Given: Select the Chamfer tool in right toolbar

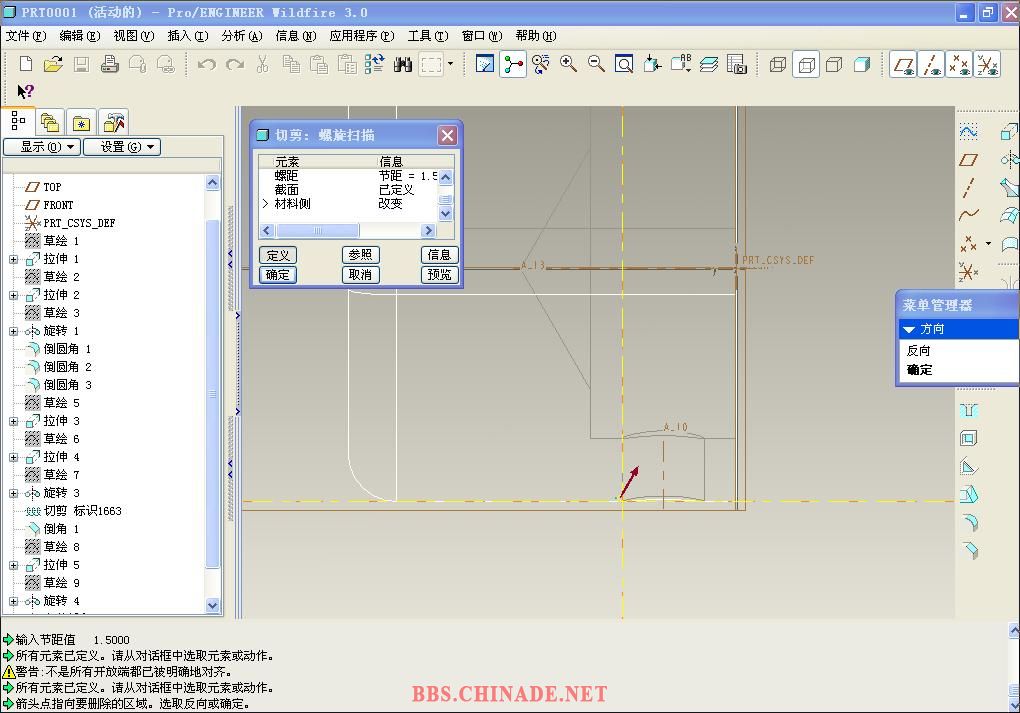Looking at the screenshot, I should click(969, 550).
